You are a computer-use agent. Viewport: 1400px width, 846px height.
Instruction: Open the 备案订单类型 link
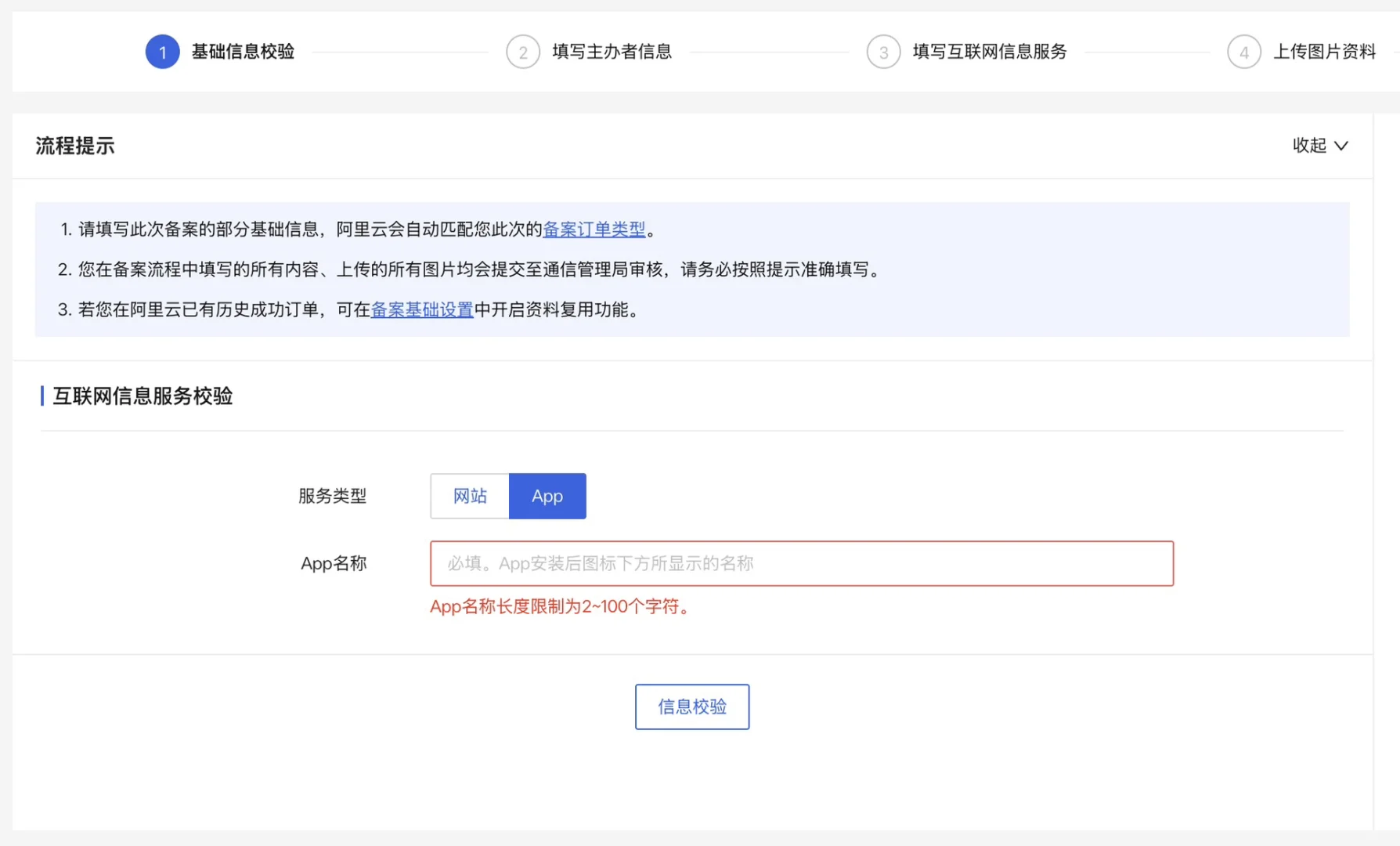pyautogui.click(x=594, y=230)
